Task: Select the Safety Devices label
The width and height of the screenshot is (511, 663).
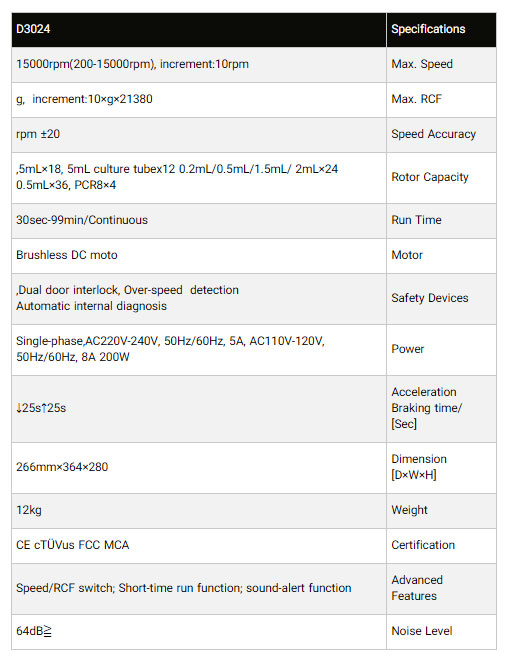Action: [429, 298]
